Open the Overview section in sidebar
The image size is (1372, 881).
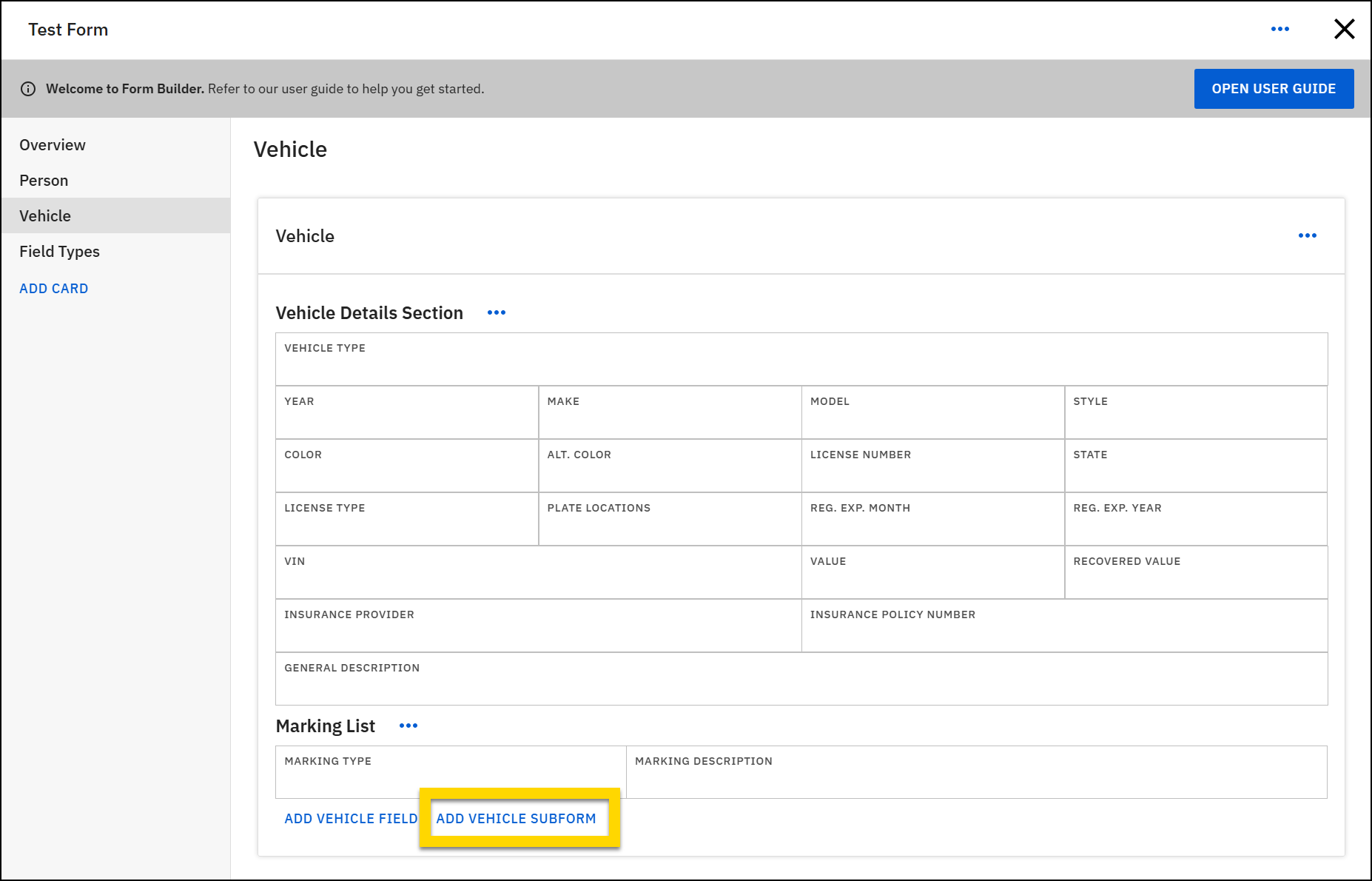coord(52,145)
